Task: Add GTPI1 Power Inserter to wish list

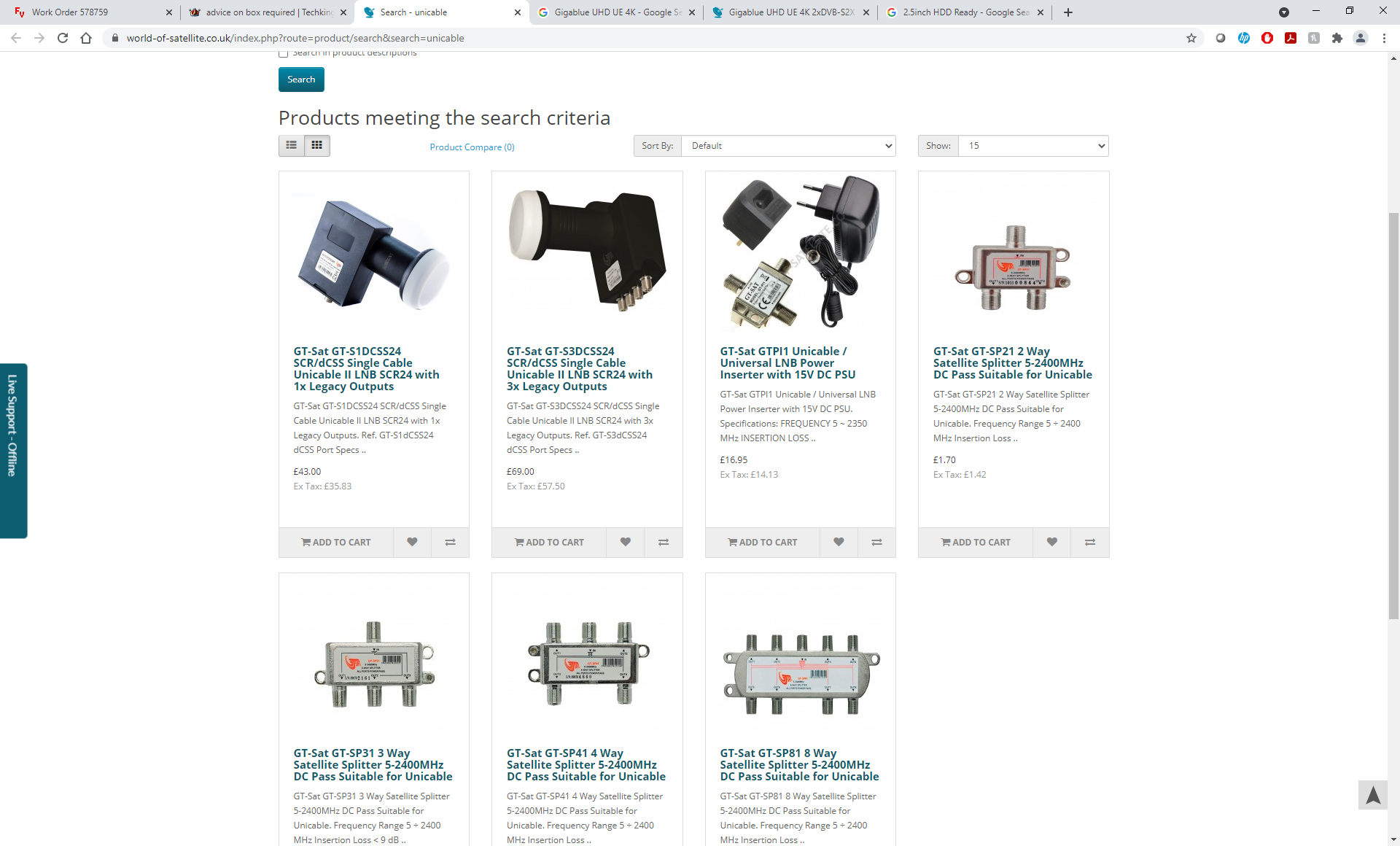Action: point(839,543)
